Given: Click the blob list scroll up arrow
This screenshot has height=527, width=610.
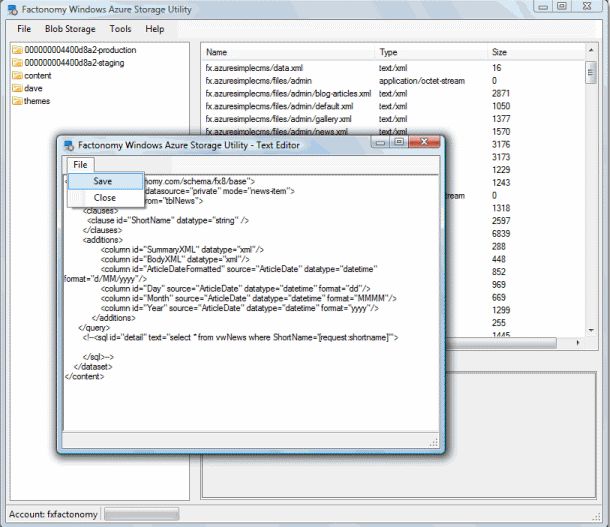Looking at the screenshot, I should 591,50.
